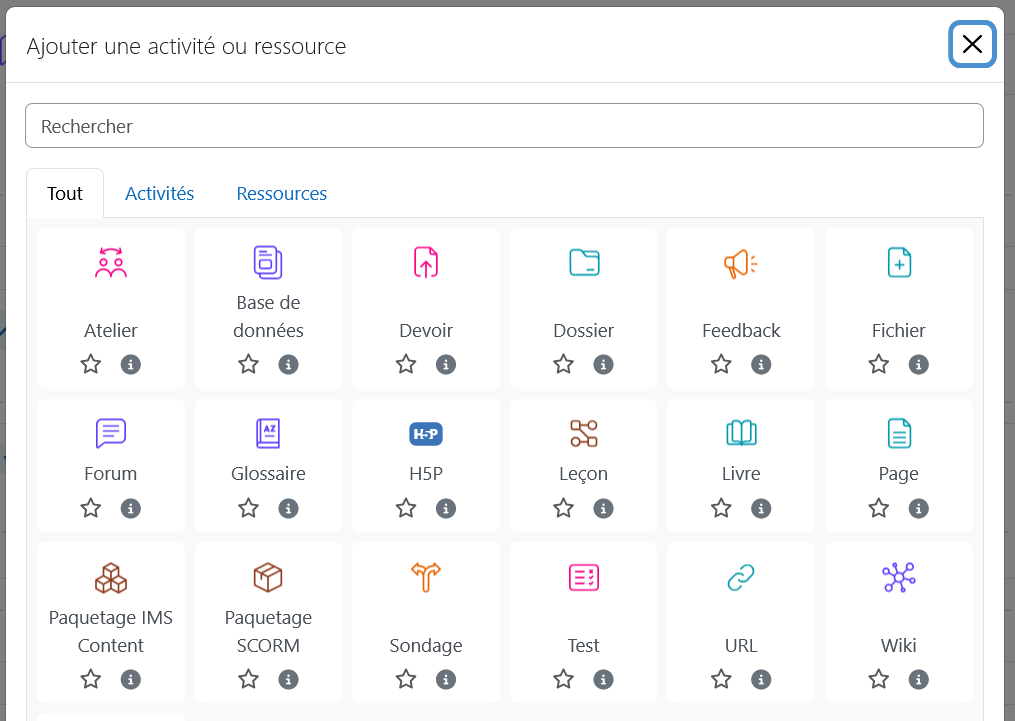Image resolution: width=1015 pixels, height=721 pixels.
Task: Choose the Devoir activity icon
Action: click(426, 262)
